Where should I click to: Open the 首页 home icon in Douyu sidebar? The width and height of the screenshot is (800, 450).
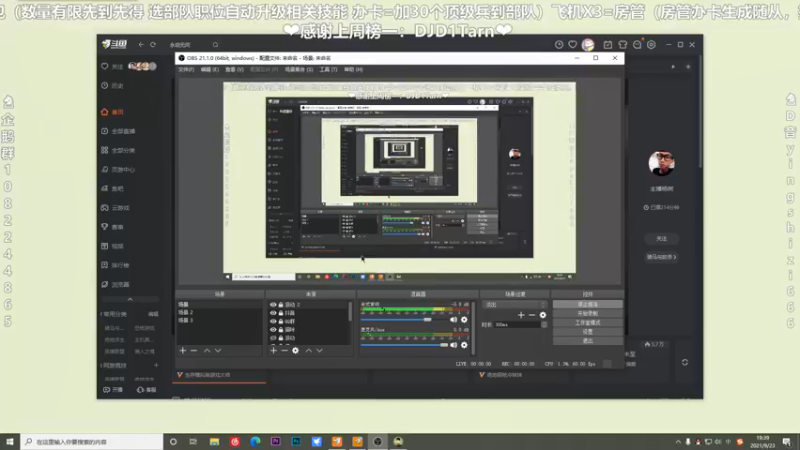pos(105,112)
